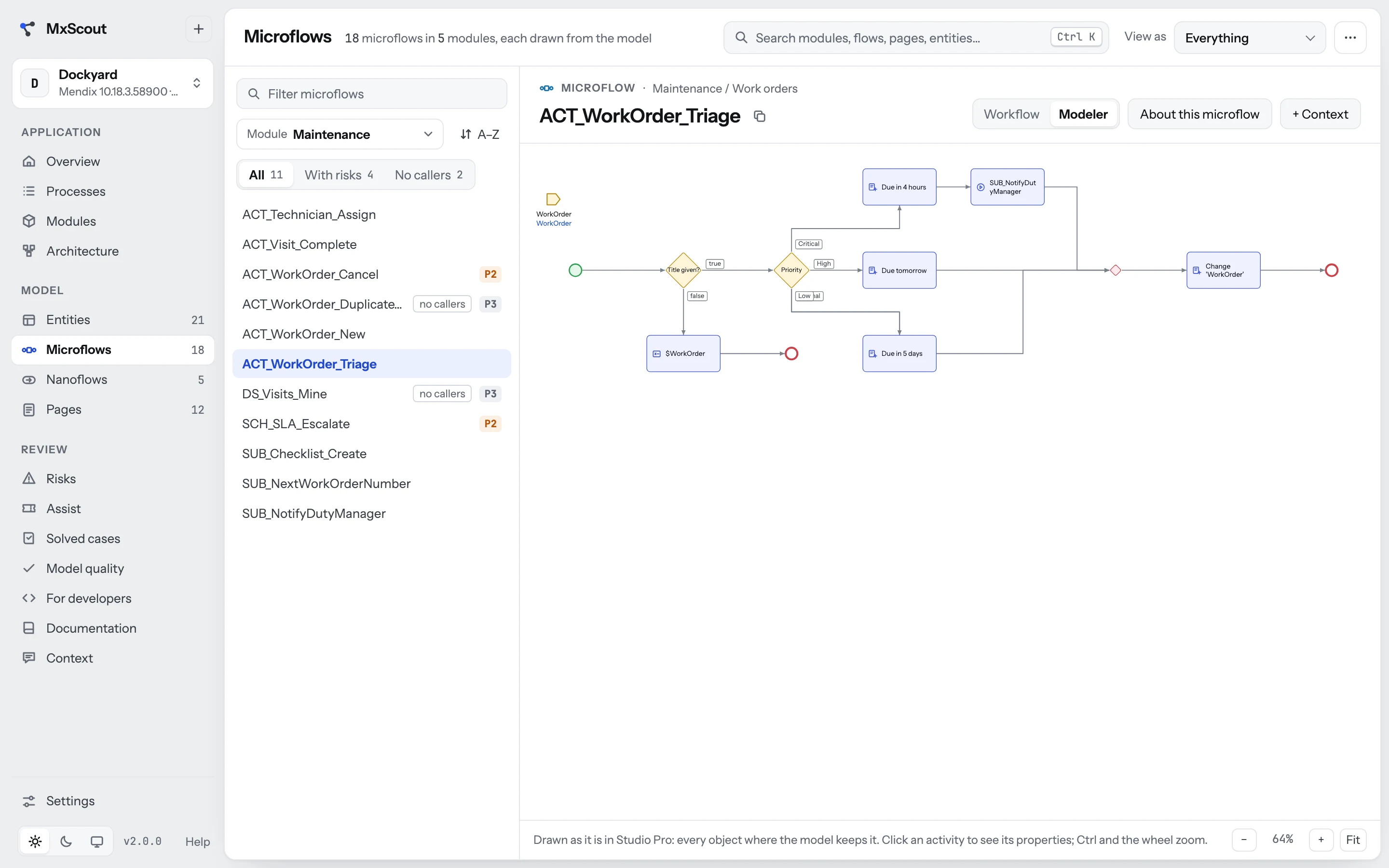
Task: Select the Priority decision diamond
Action: click(791, 270)
